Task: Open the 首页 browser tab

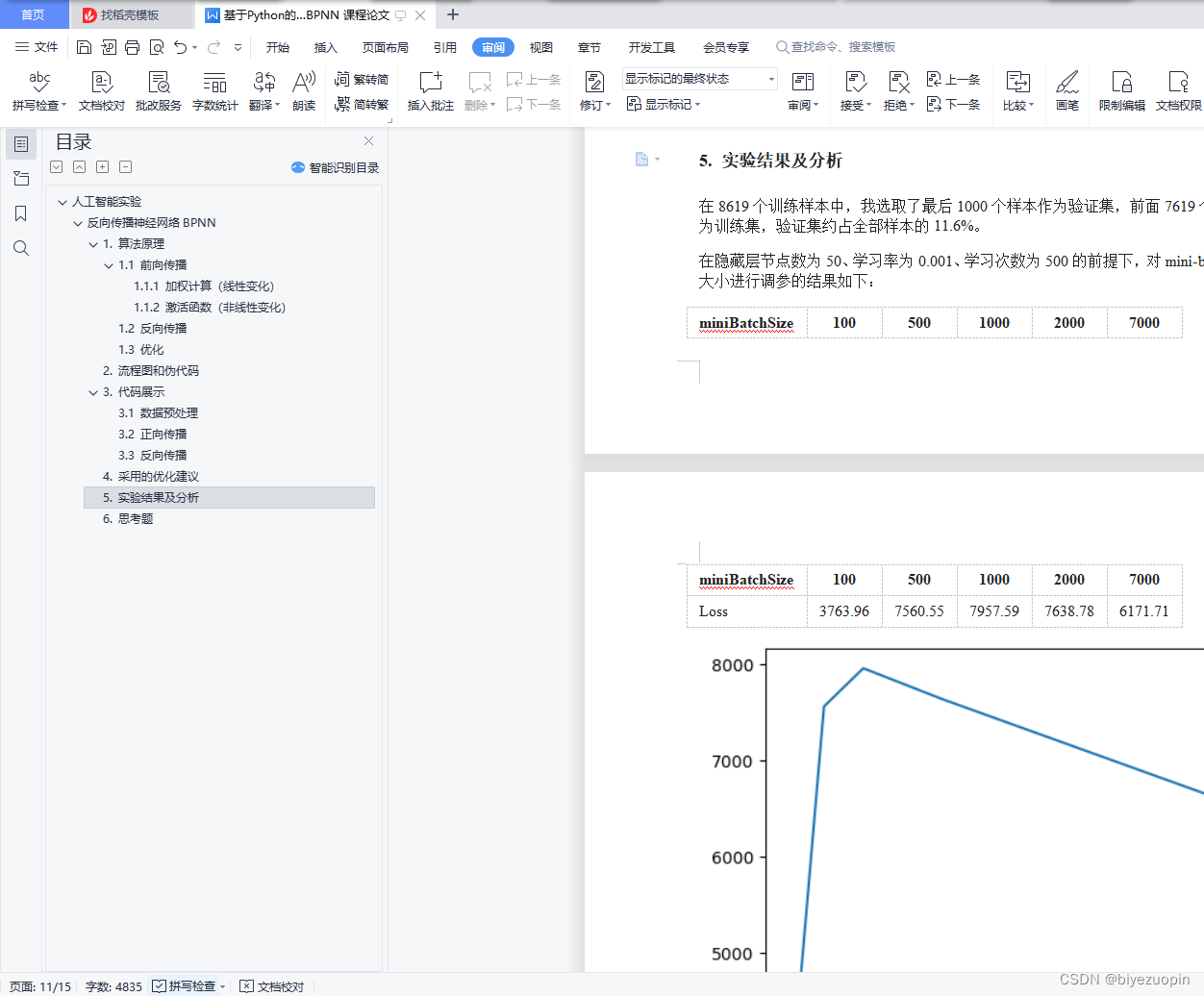Action: (34, 14)
